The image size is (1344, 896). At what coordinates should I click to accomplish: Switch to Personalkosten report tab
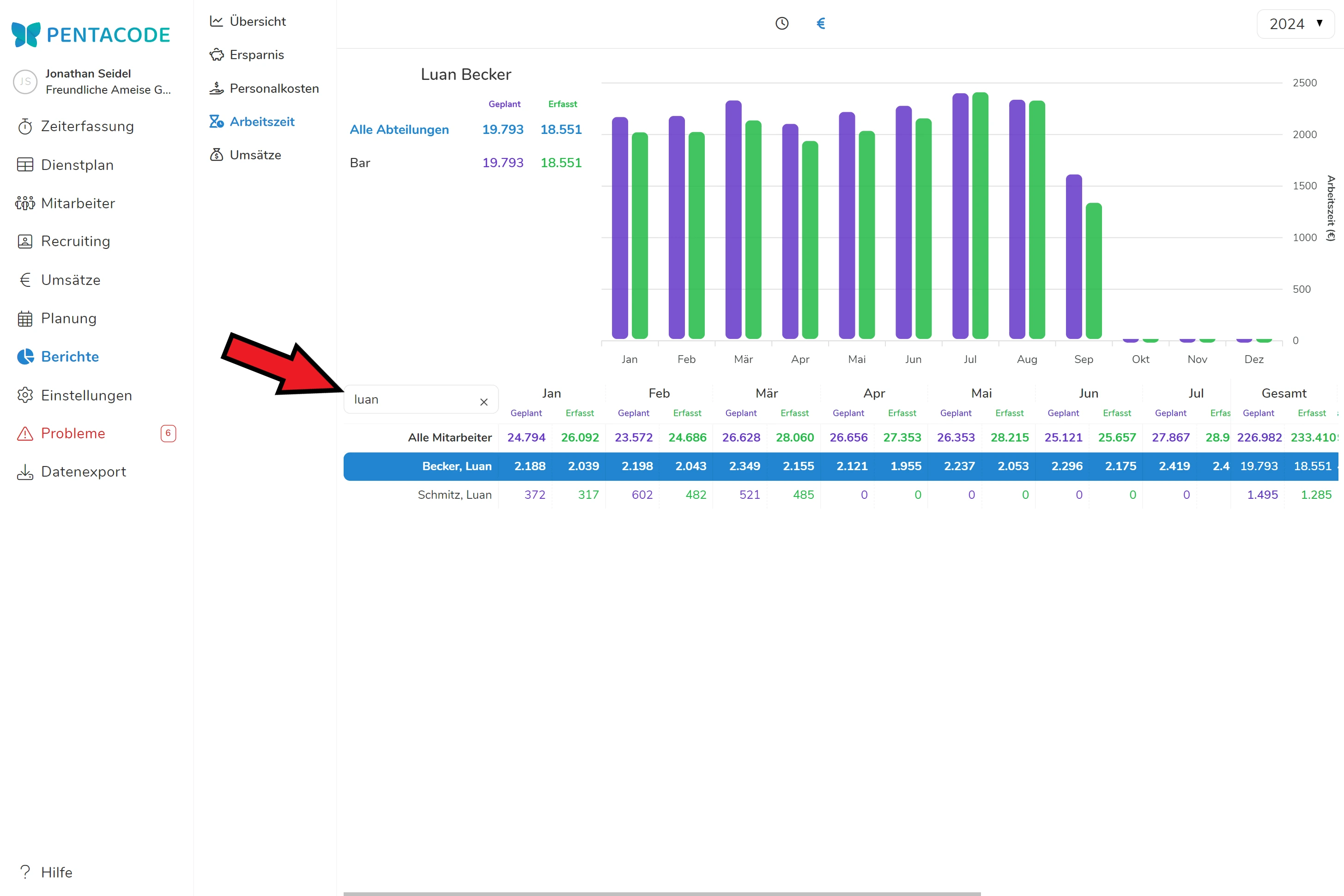[274, 88]
